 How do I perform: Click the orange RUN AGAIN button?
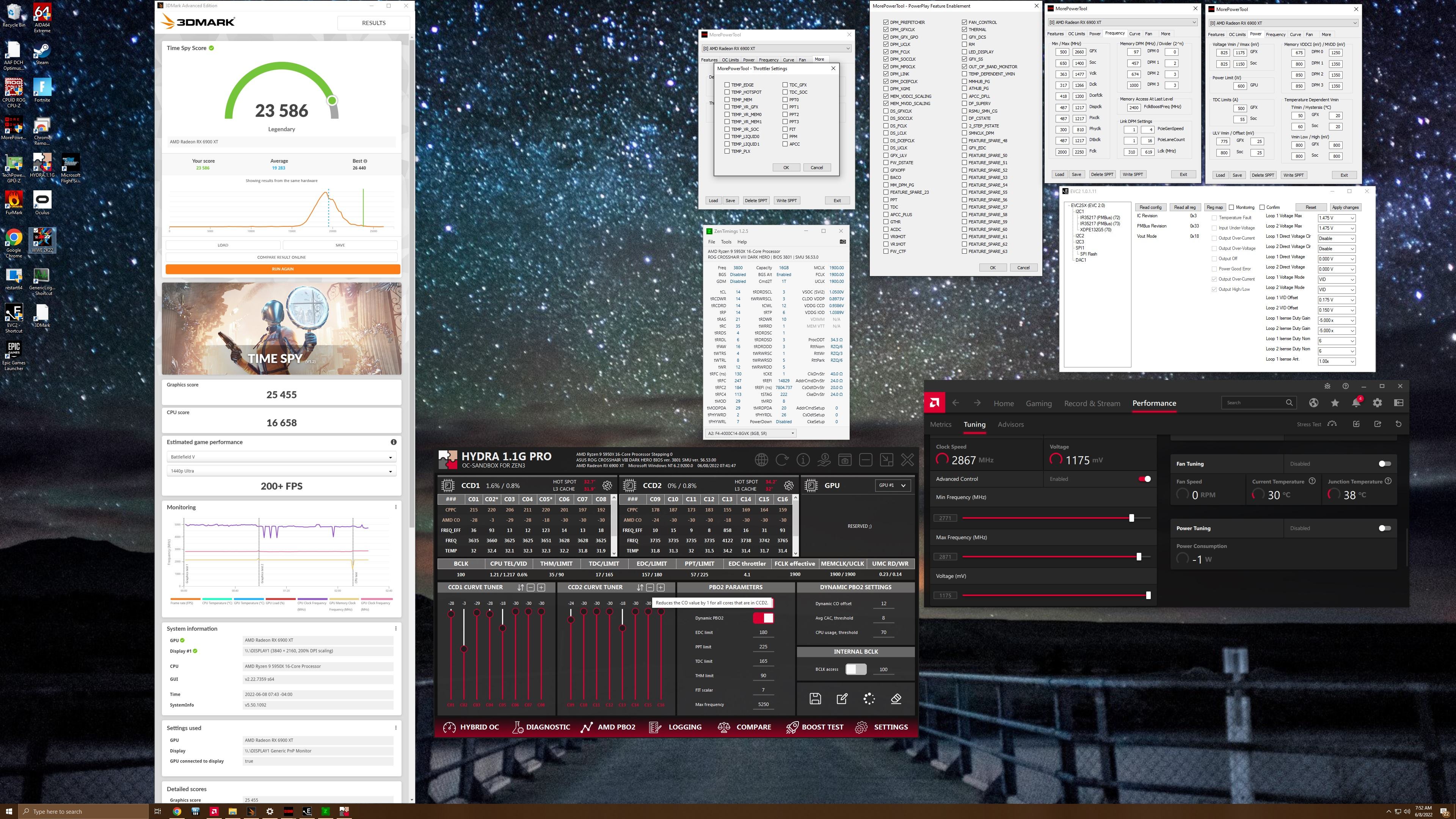click(x=282, y=269)
